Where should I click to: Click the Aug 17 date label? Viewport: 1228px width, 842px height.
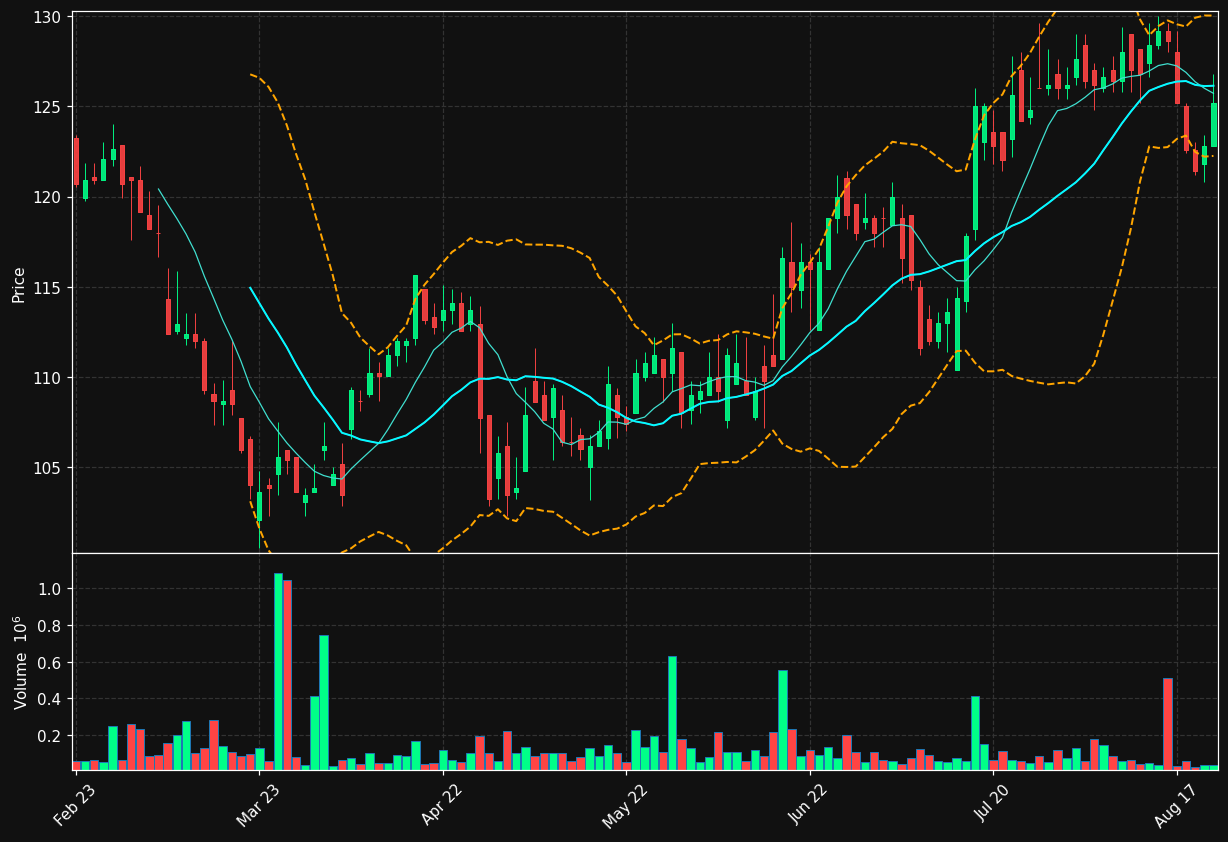(1174, 806)
